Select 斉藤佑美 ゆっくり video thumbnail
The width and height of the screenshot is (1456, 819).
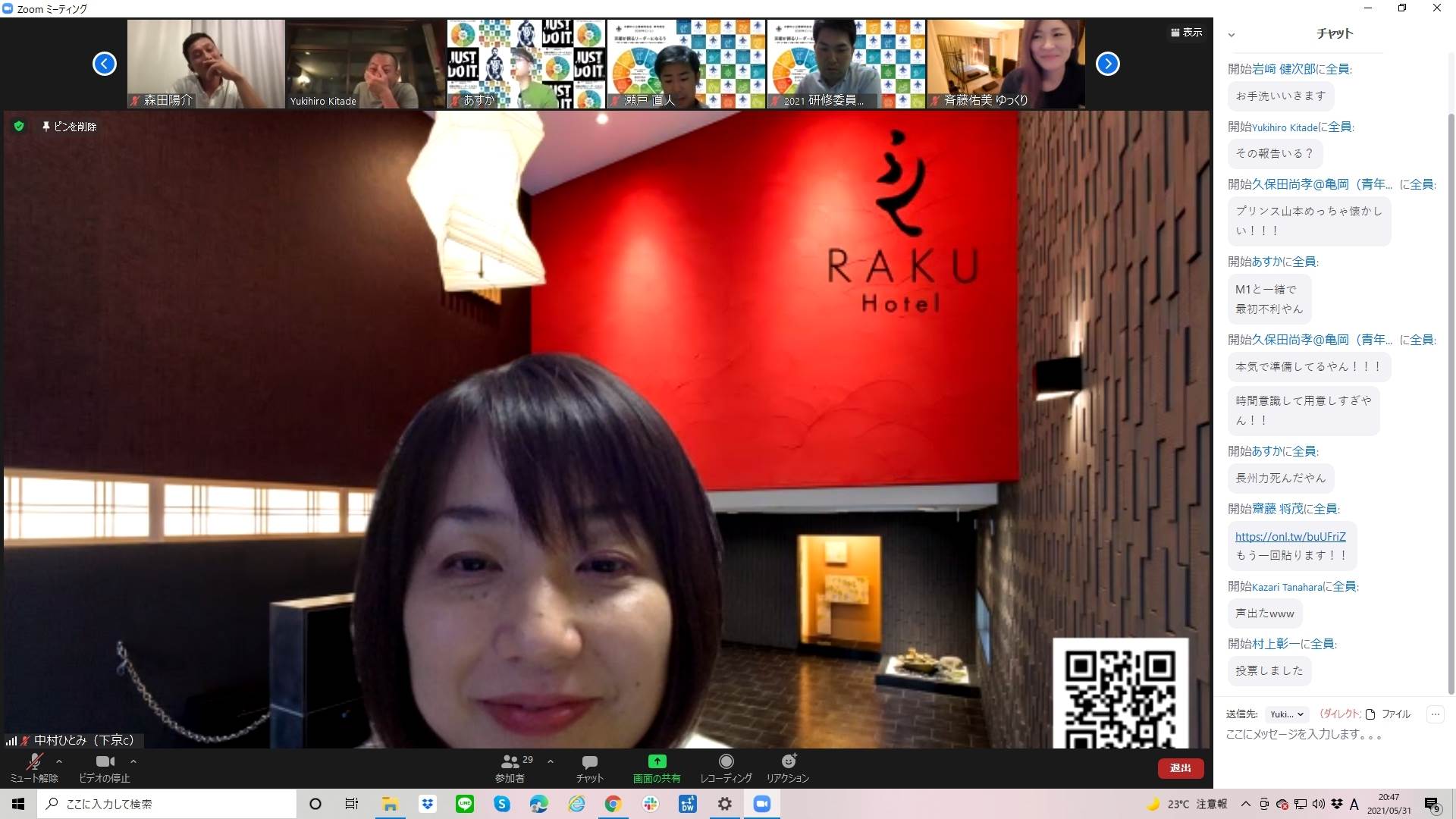pos(1006,64)
